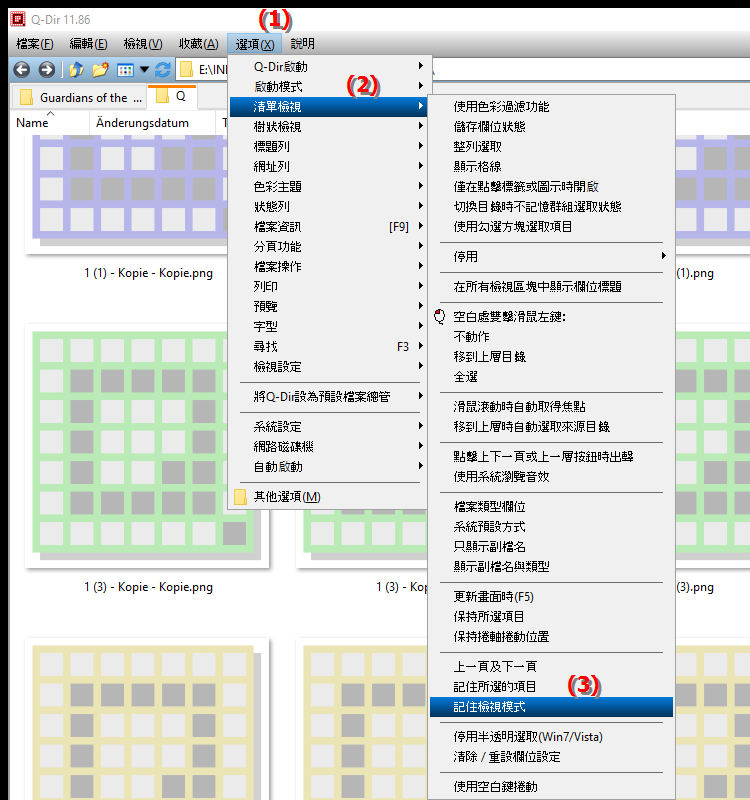Viewport: 750px width, 800px height.
Task: Go back with the left arrow button
Action: 21,69
